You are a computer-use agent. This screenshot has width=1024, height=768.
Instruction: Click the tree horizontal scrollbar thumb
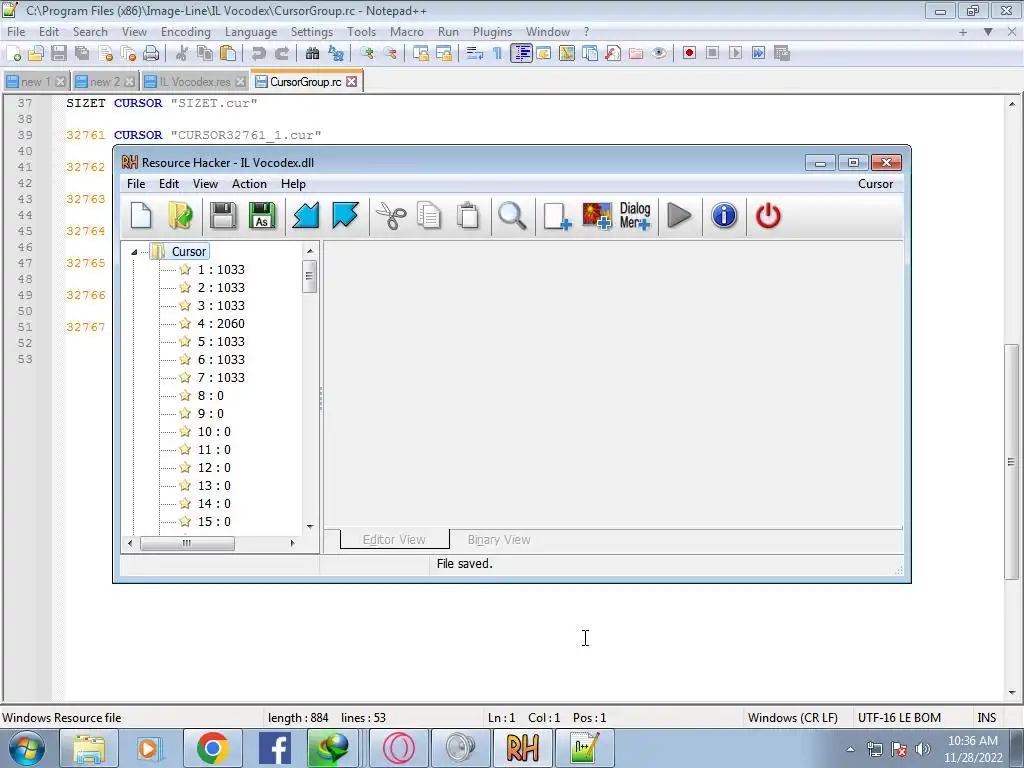point(187,543)
